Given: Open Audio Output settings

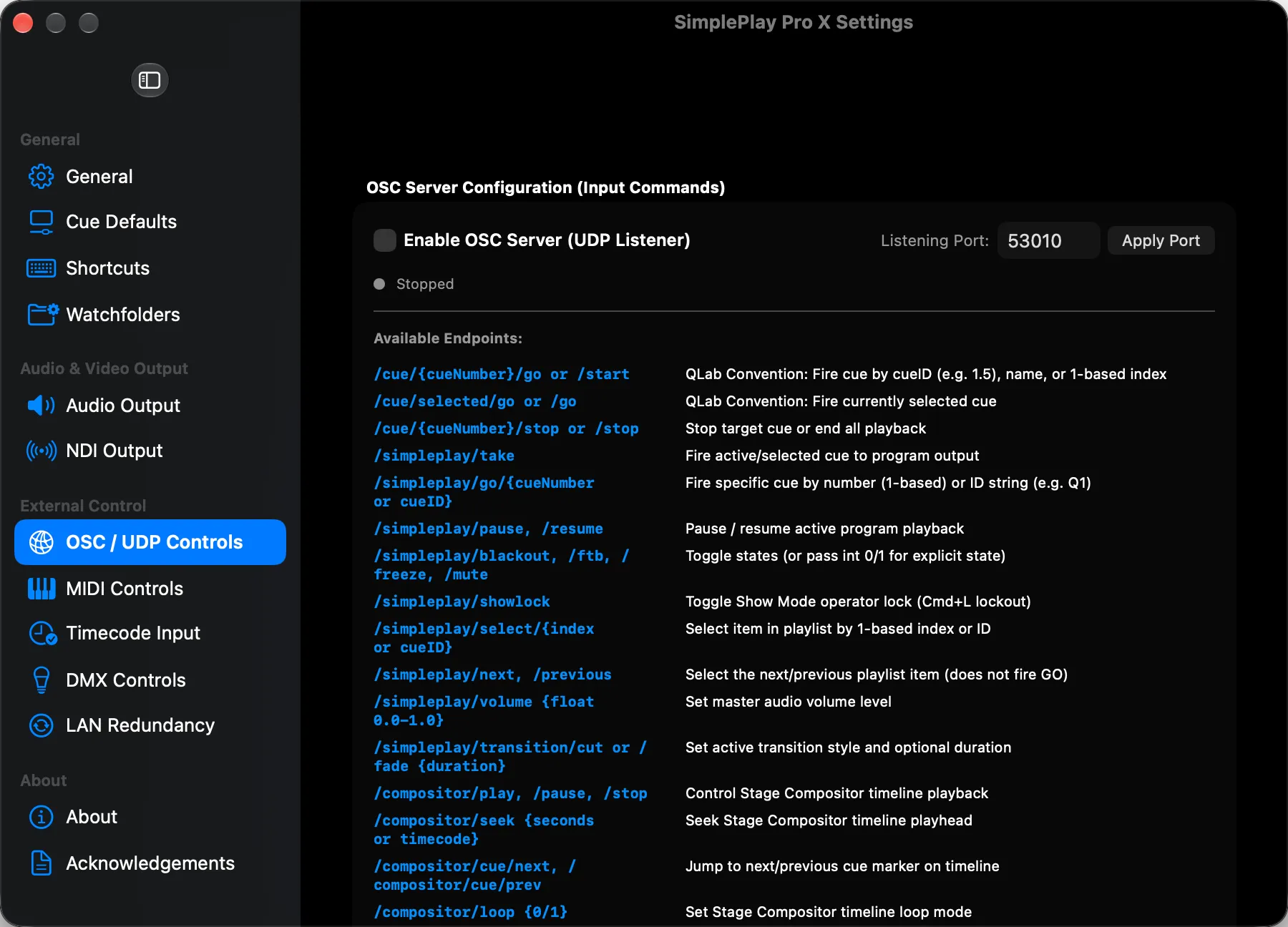Looking at the screenshot, I should point(150,406).
